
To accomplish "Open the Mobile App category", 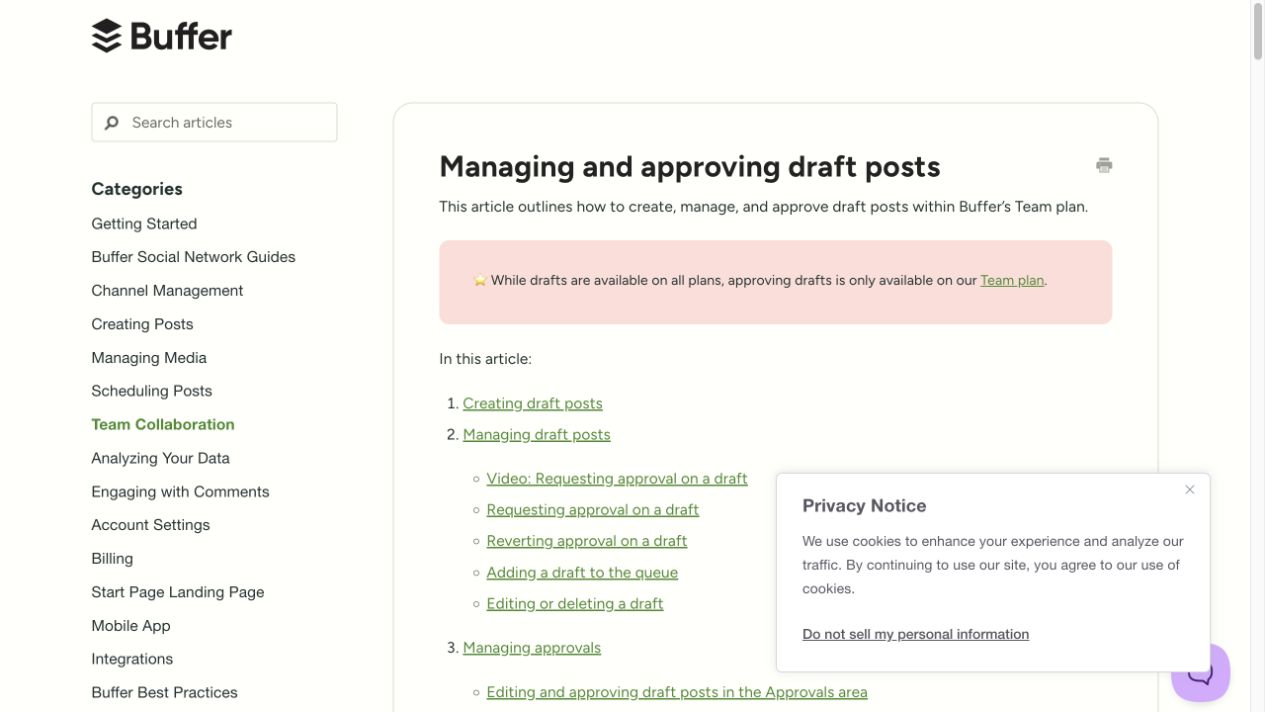I will pyautogui.click(x=131, y=626).
